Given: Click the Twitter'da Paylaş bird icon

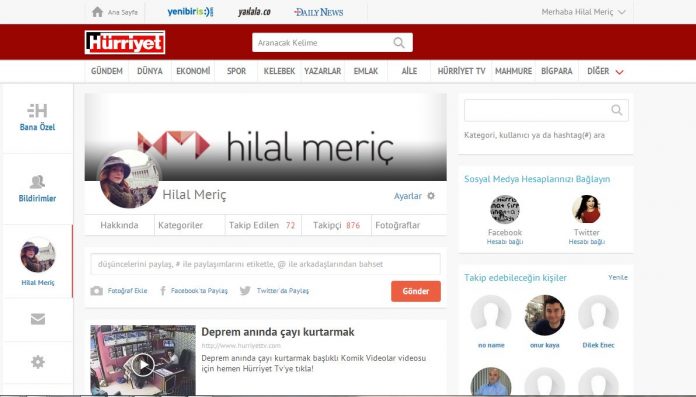Looking at the screenshot, I should coord(245,291).
